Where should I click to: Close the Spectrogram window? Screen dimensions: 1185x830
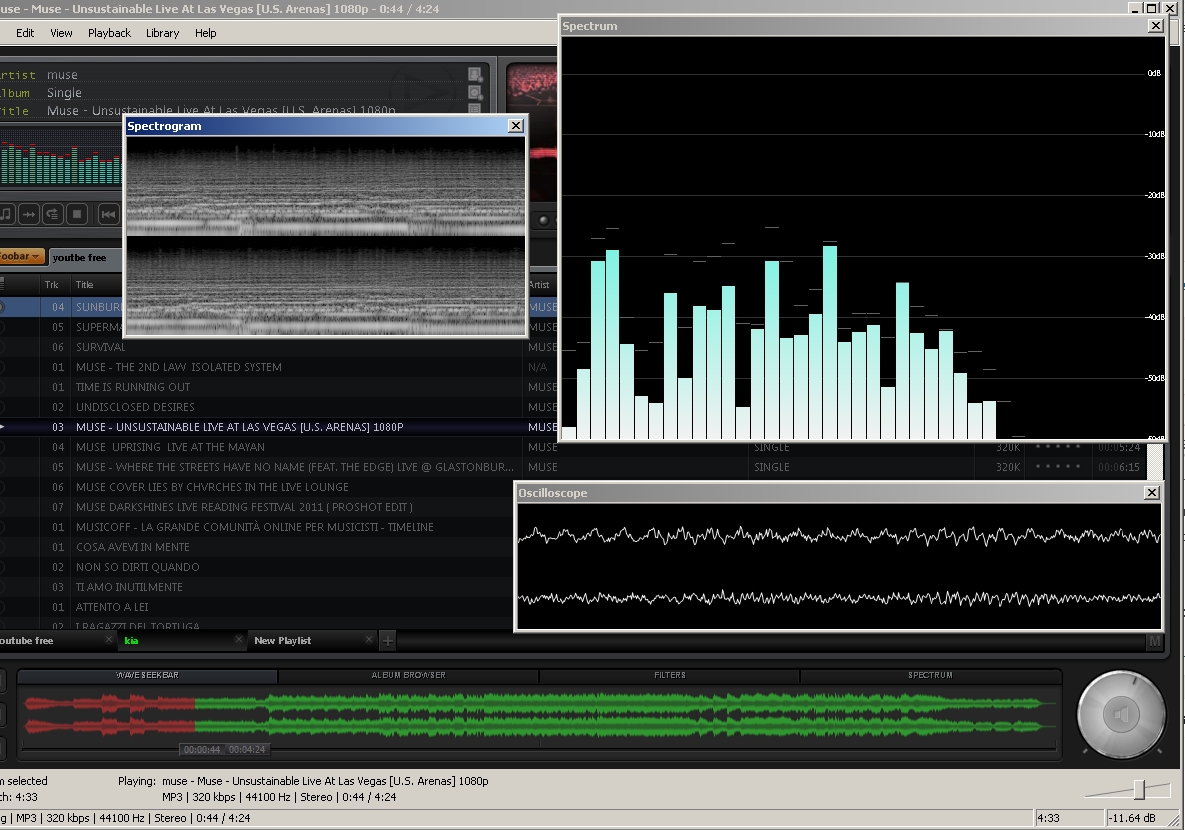pos(515,125)
